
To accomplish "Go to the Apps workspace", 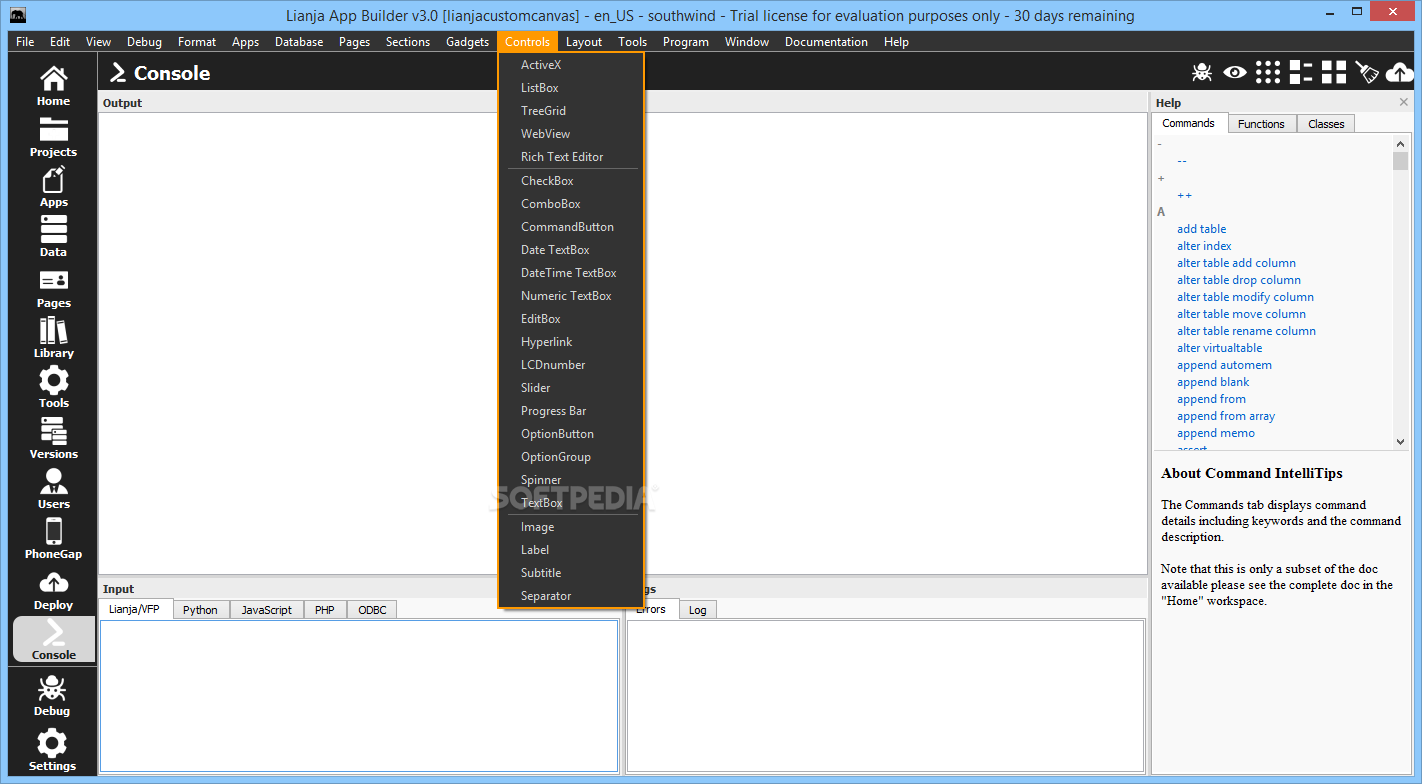I will click(x=53, y=187).
